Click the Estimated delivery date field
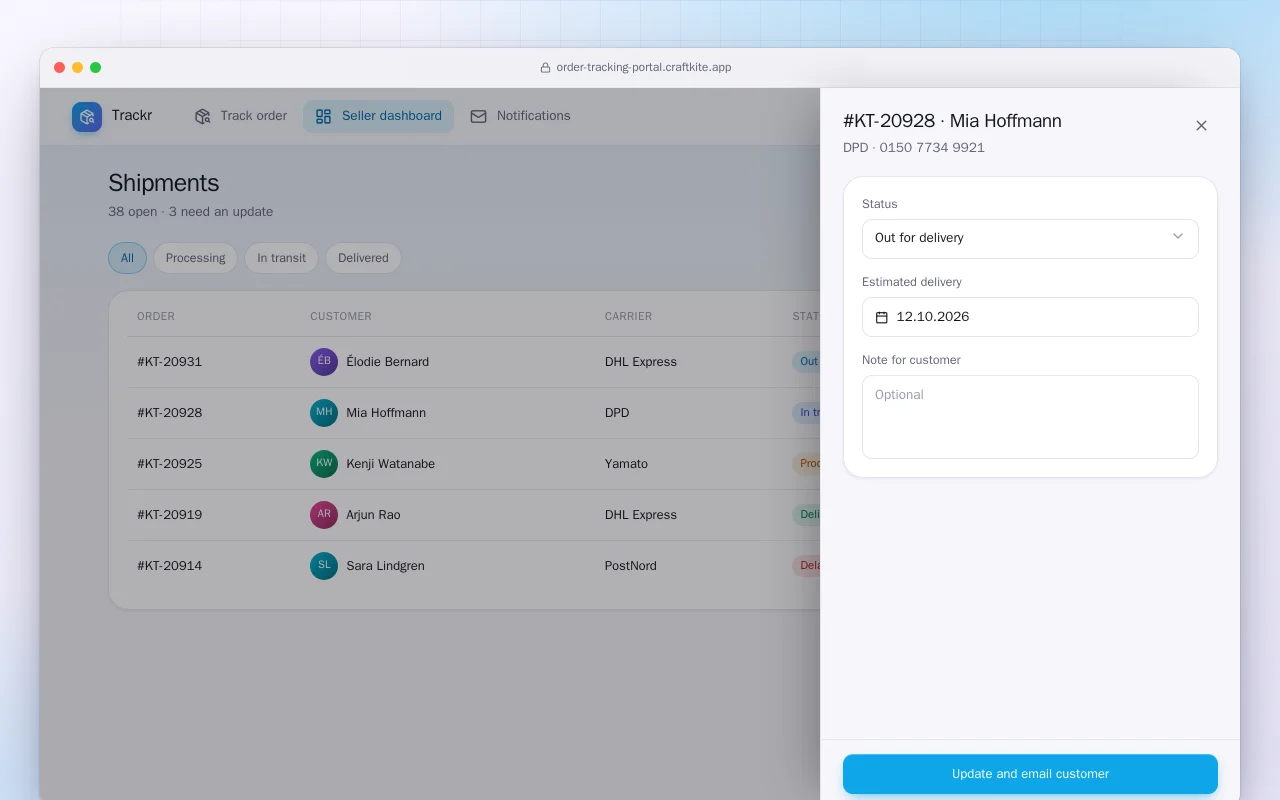Viewport: 1280px width, 800px height. coord(1030,317)
